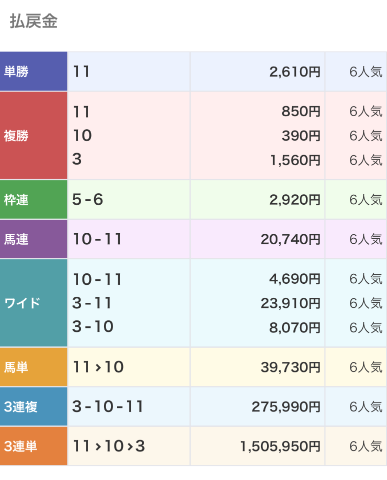387x480 pixels.
Task: Click the 複勝 red label cell
Action: tap(33, 136)
